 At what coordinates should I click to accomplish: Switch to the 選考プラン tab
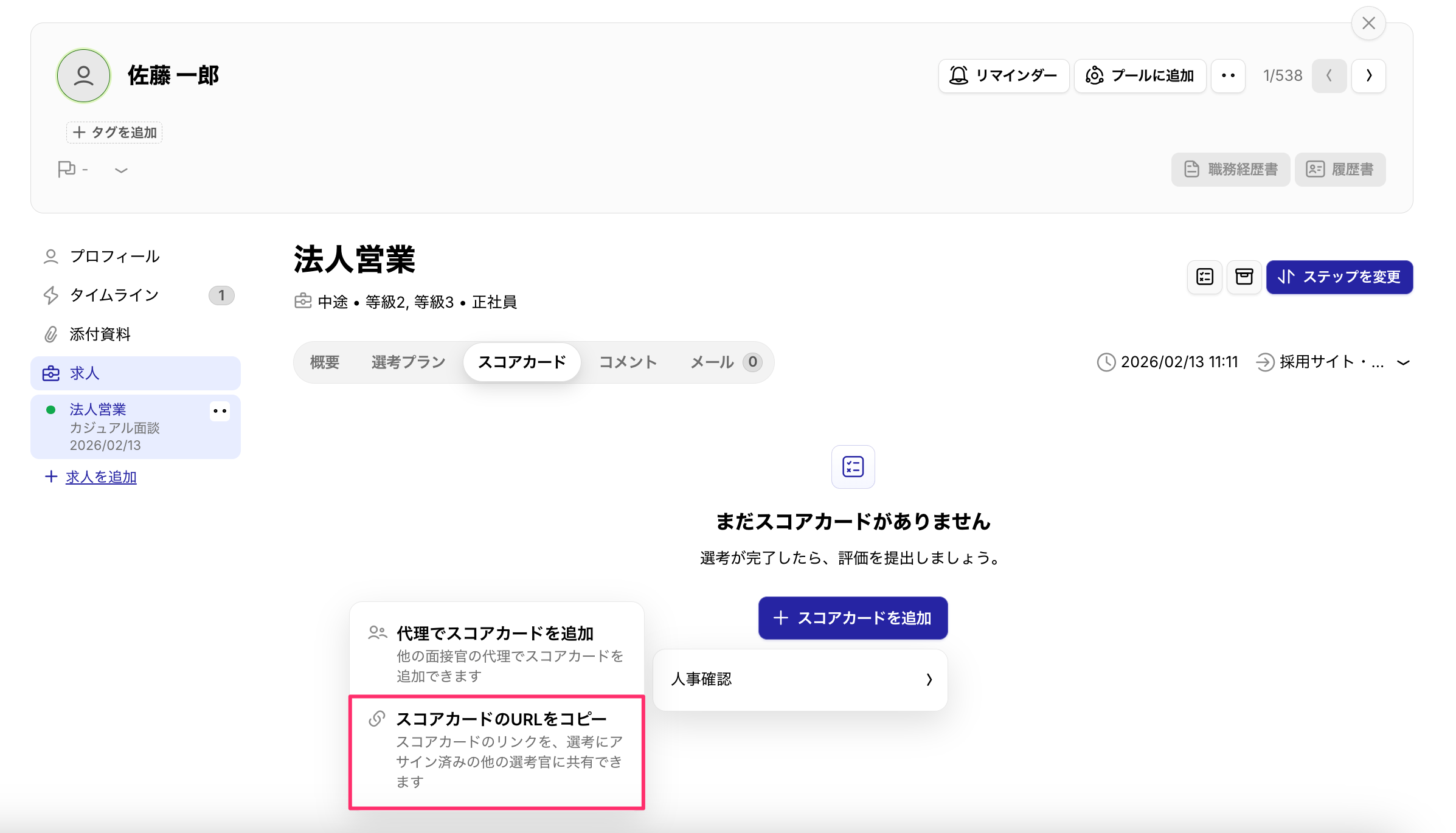click(x=408, y=362)
